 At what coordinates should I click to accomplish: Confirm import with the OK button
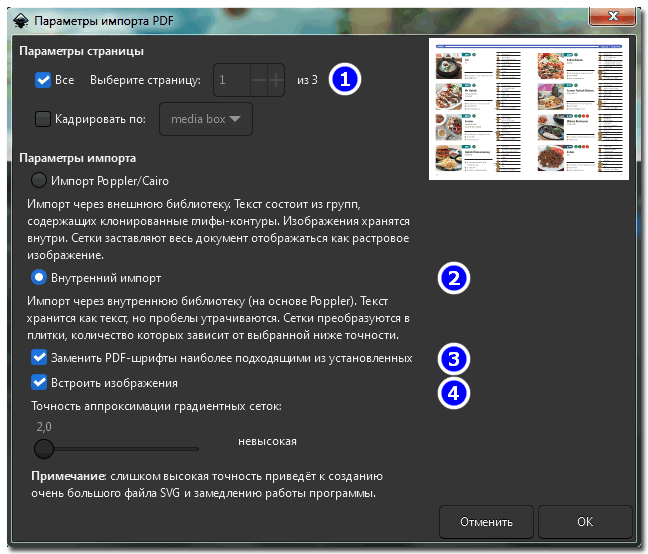(x=584, y=521)
